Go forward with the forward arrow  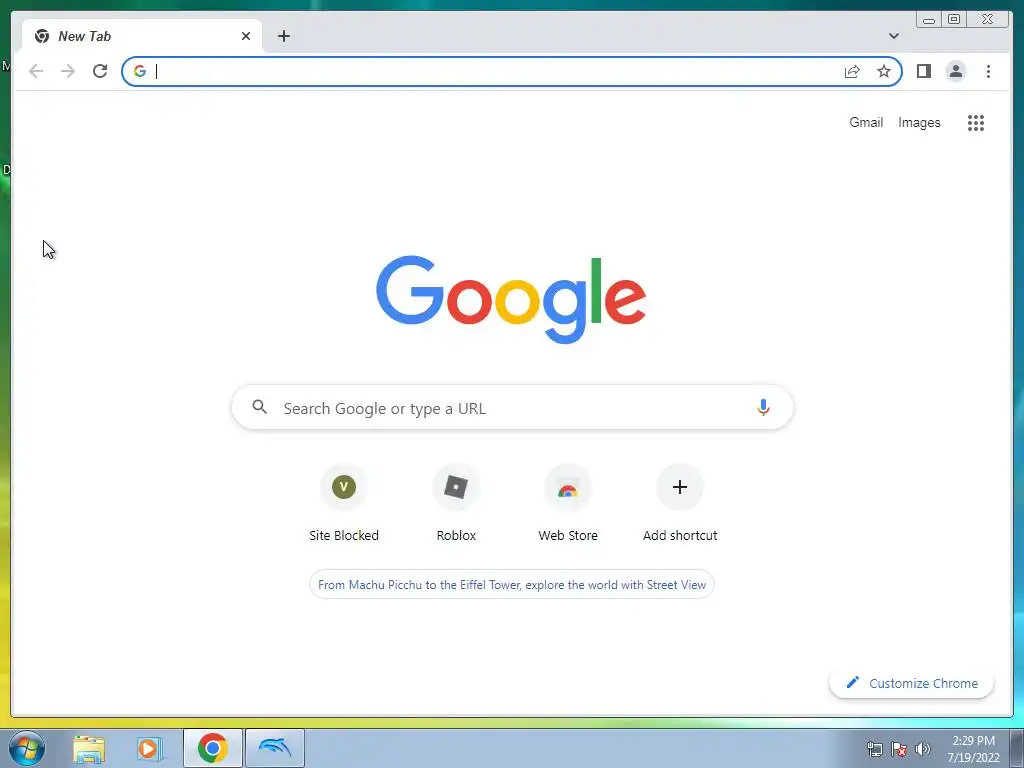[x=68, y=71]
